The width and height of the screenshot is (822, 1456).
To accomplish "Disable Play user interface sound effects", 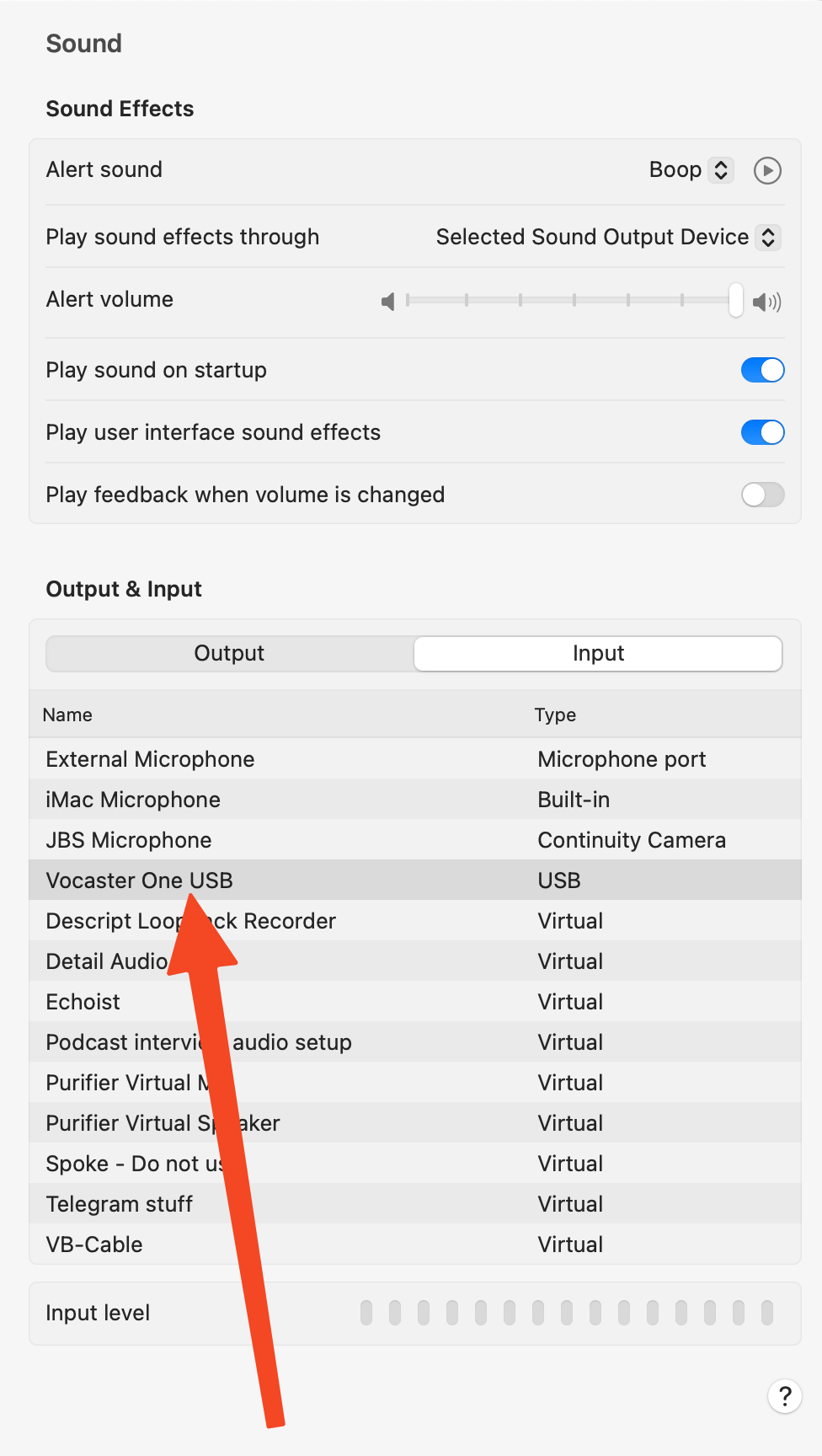I will point(762,432).
